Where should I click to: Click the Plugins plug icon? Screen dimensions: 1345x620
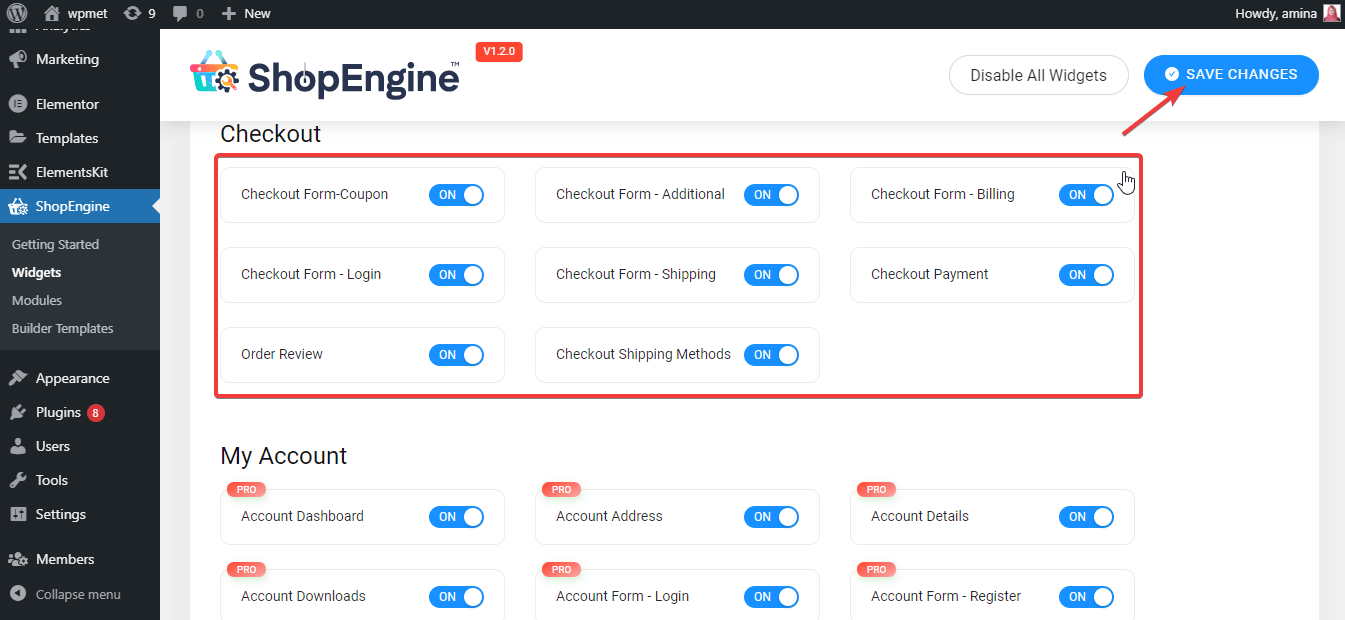coord(18,412)
